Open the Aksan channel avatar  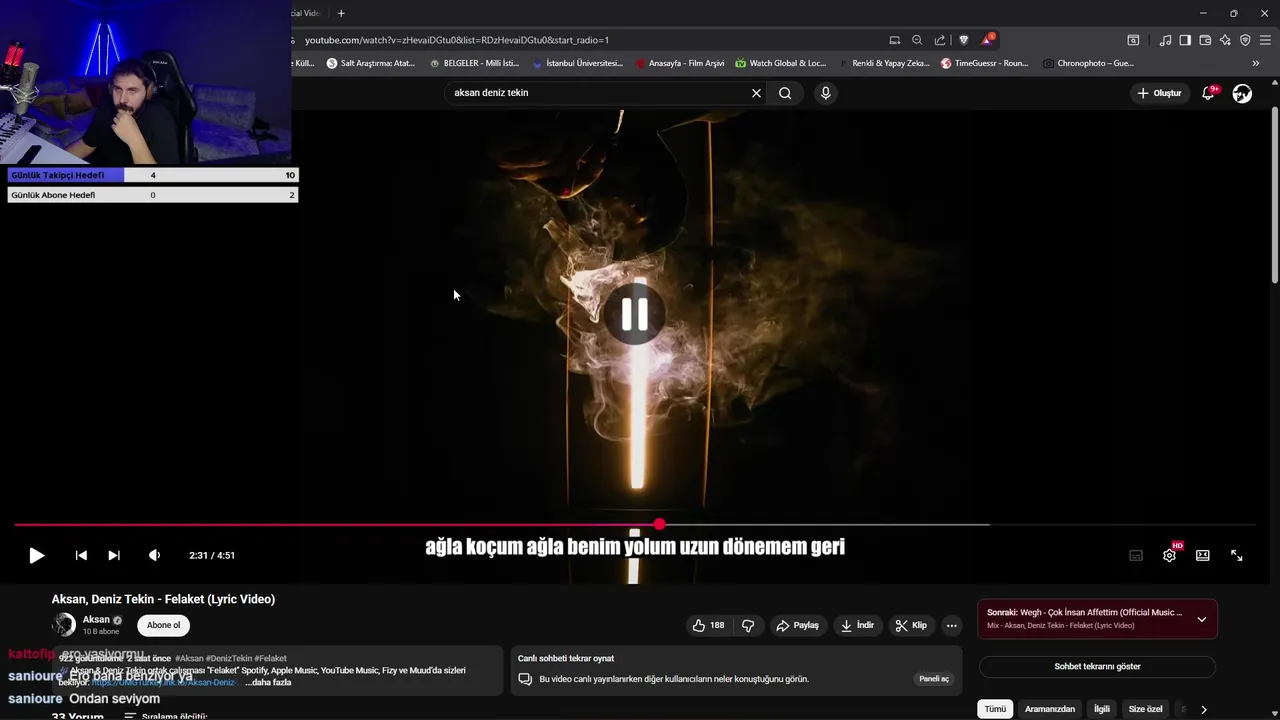tap(64, 625)
